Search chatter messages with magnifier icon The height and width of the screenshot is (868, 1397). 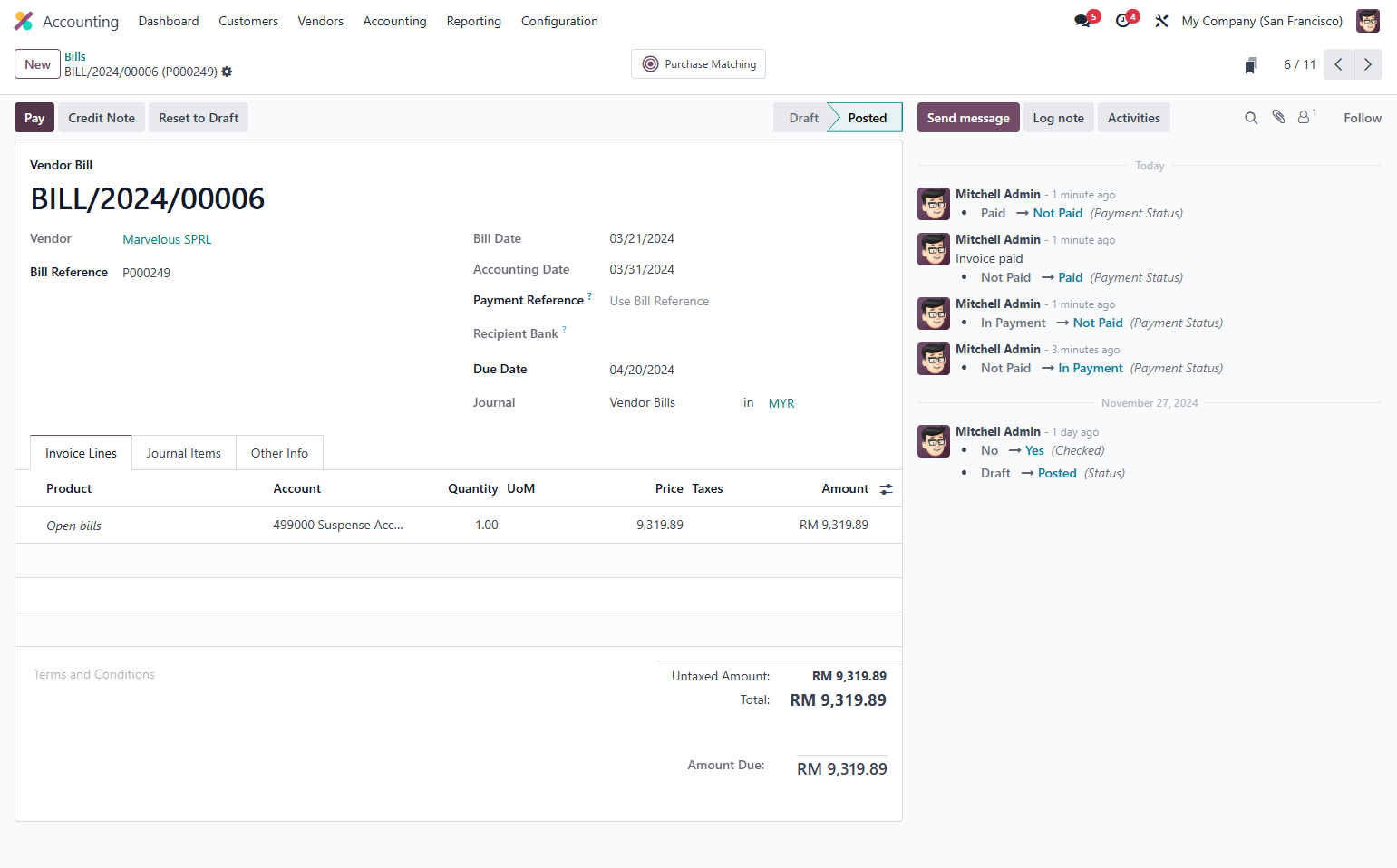[x=1251, y=118]
